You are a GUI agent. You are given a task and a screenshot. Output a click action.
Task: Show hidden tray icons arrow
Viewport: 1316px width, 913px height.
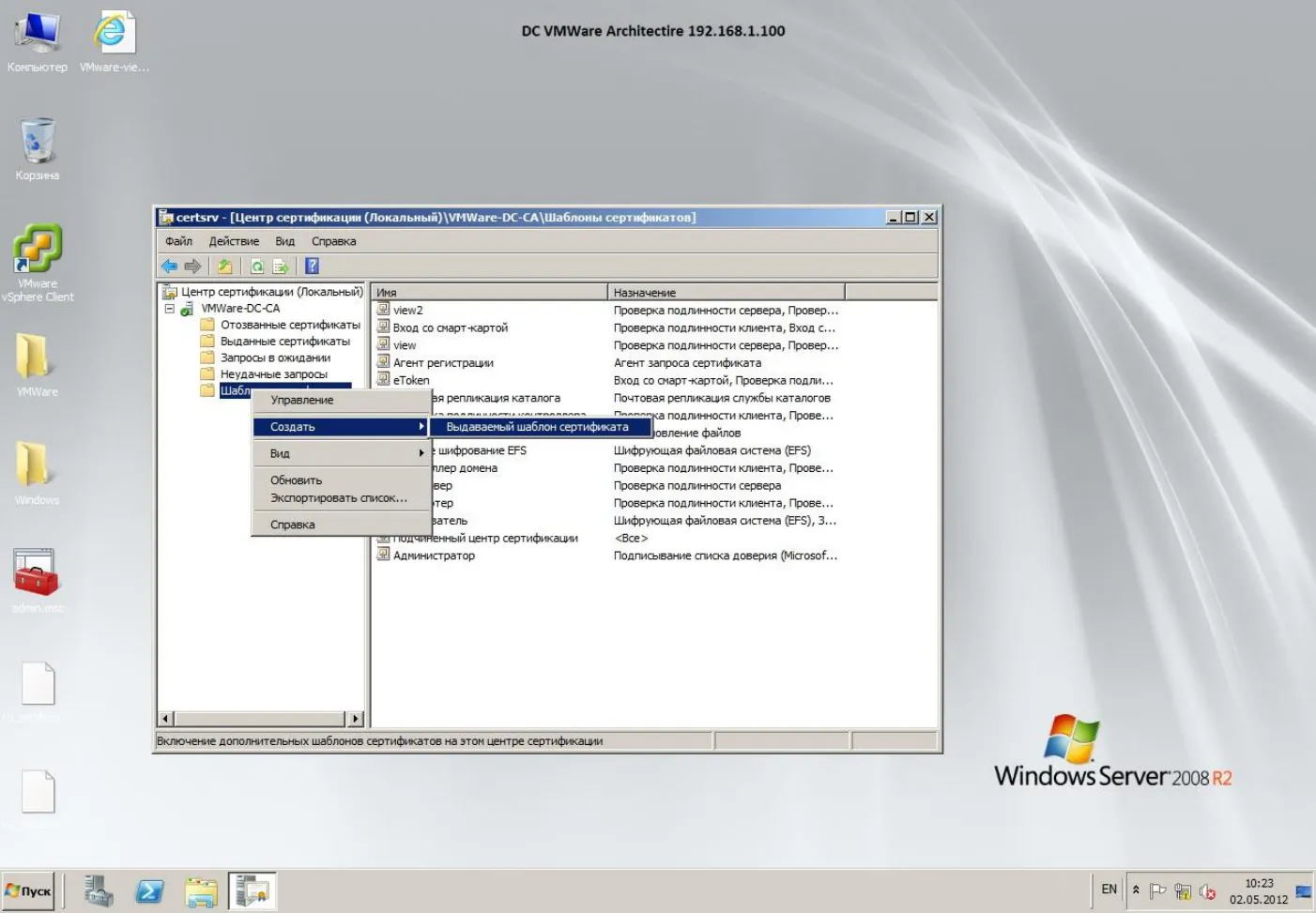click(x=1136, y=890)
